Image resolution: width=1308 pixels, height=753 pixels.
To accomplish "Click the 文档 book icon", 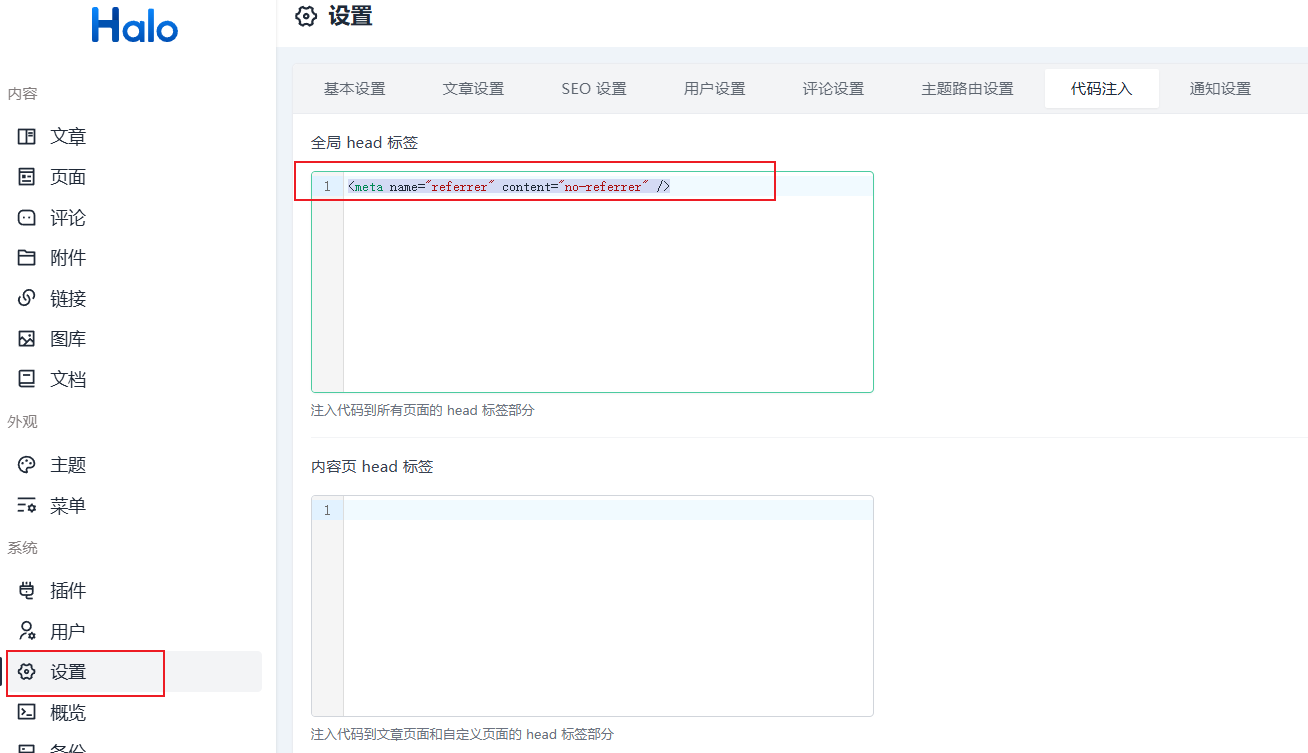I will 27,379.
